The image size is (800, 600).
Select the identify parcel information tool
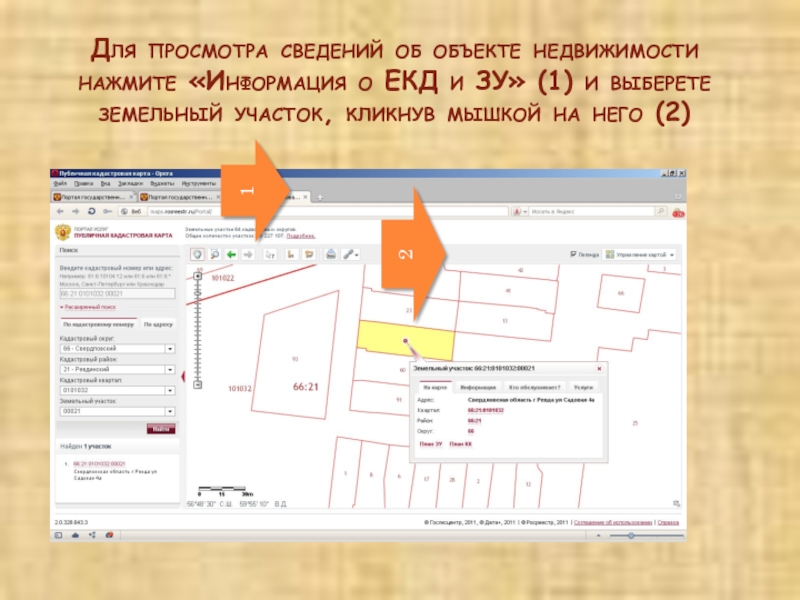coord(270,254)
